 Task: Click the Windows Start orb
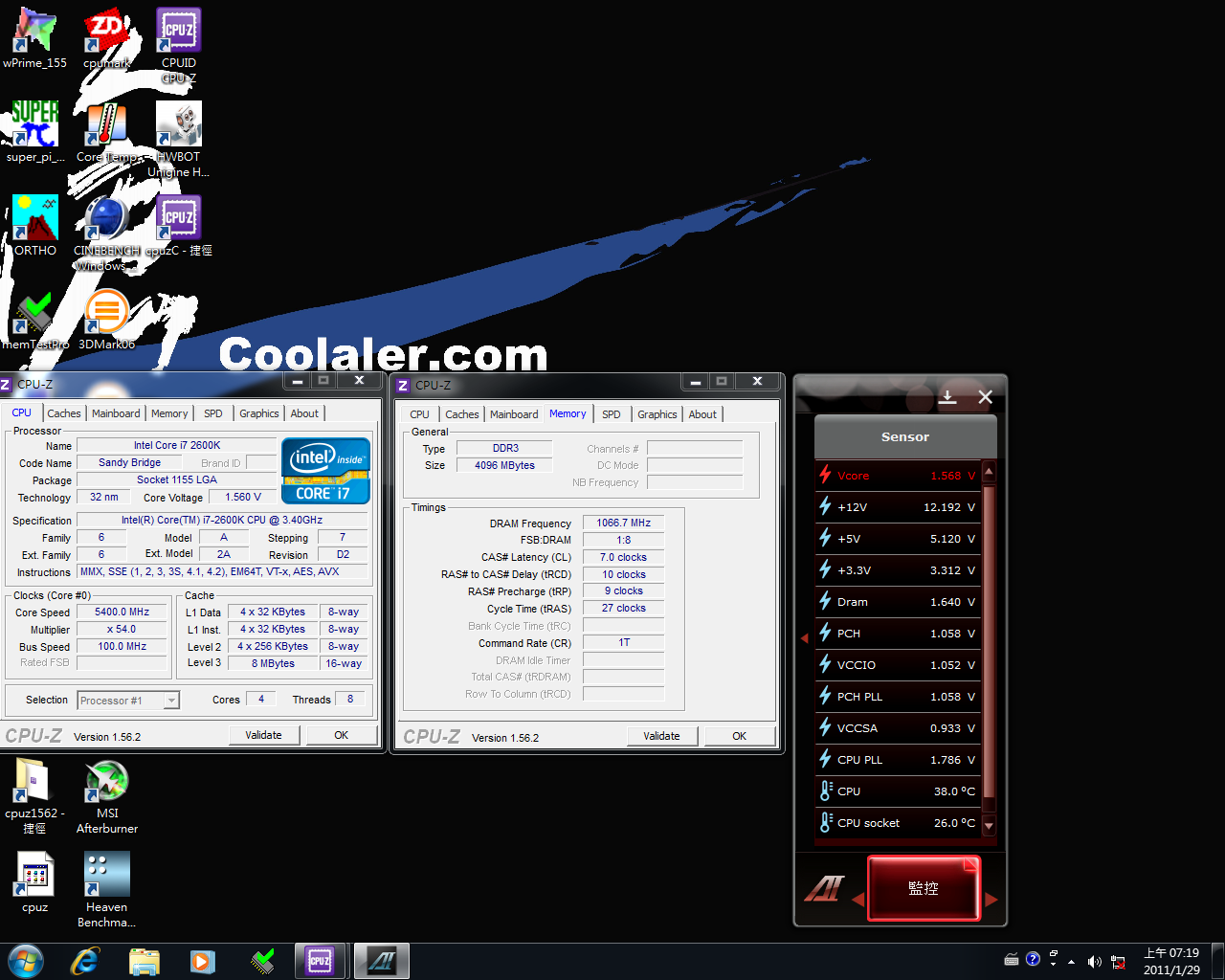click(26, 961)
